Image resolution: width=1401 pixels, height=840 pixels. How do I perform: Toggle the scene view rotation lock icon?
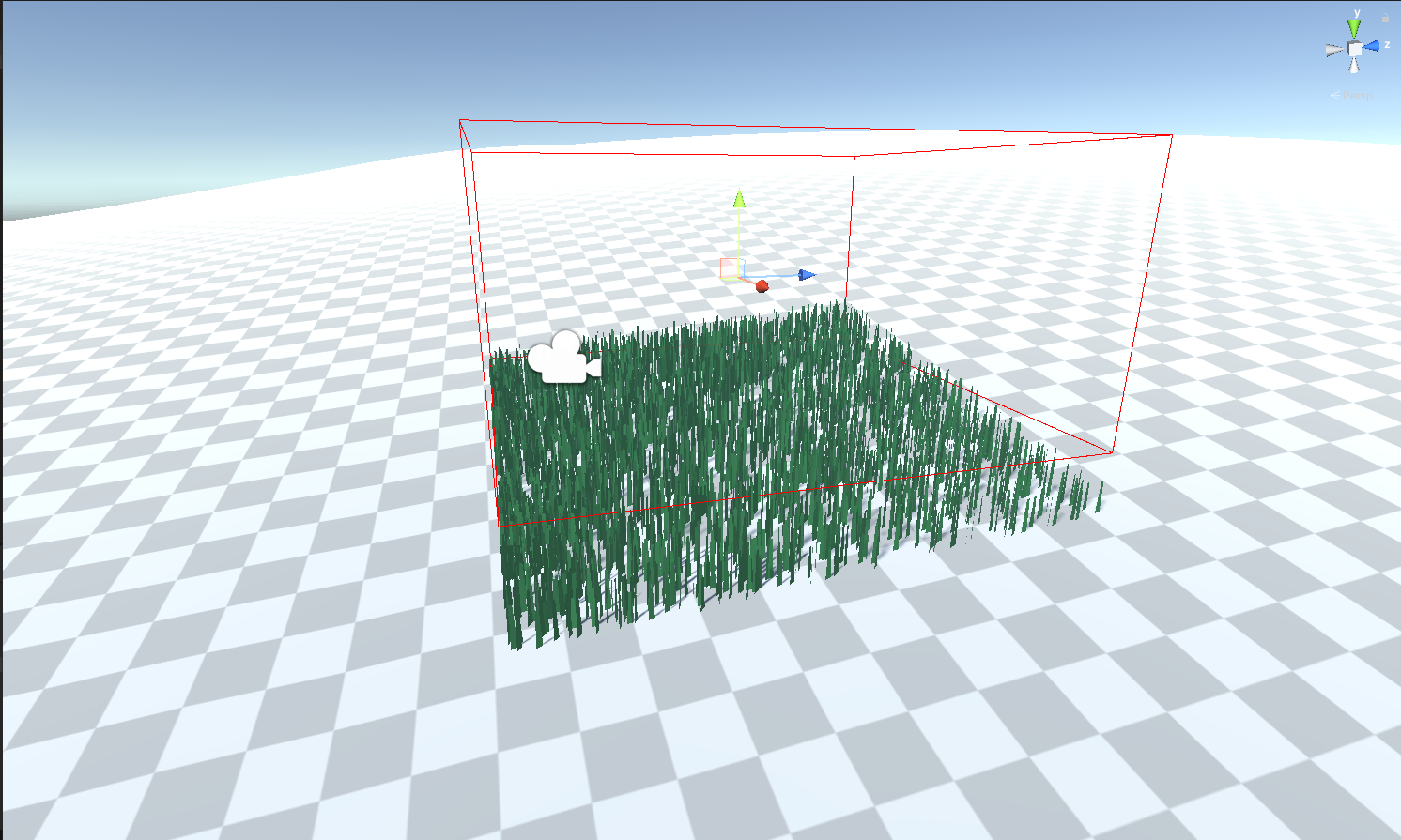point(1385,18)
